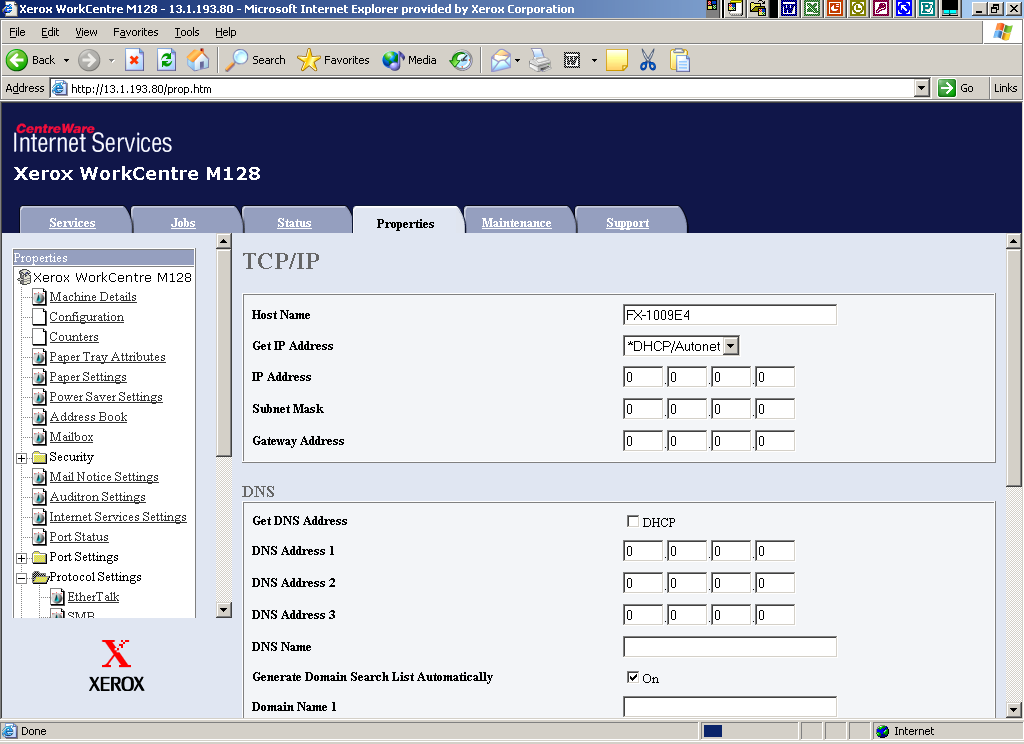Click the first octet of DNS Address 1
Image resolution: width=1024 pixels, height=744 pixels.
click(x=643, y=551)
